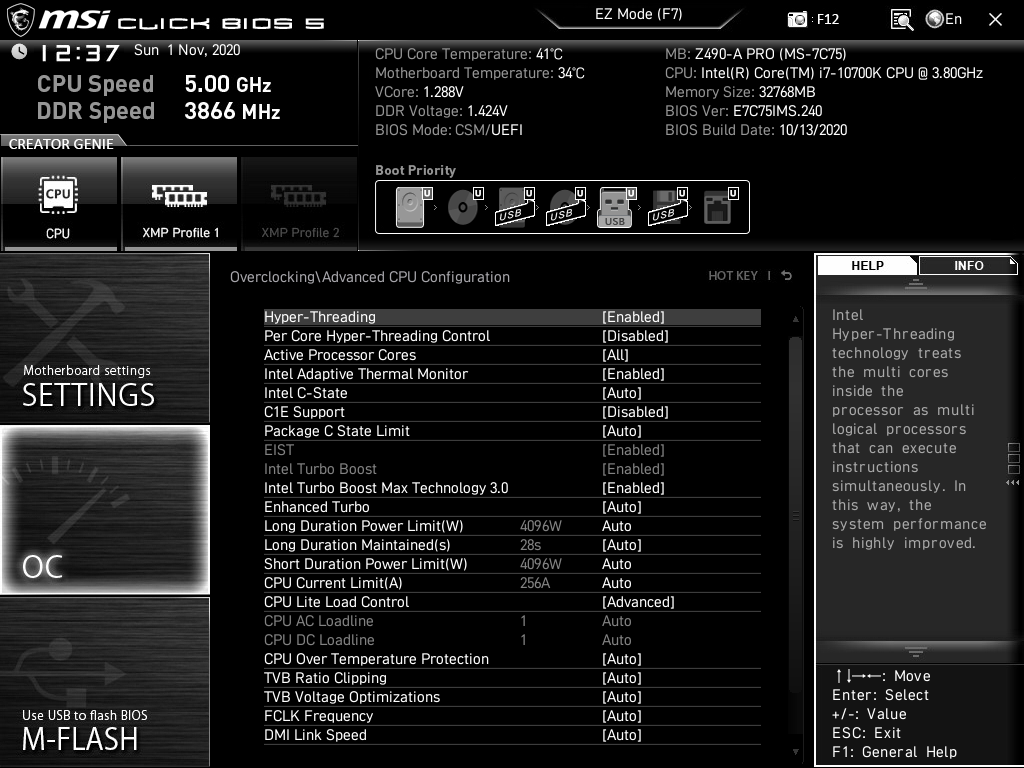Image resolution: width=1024 pixels, height=768 pixels.
Task: Click help panel top collapse handle
Action: 916,284
